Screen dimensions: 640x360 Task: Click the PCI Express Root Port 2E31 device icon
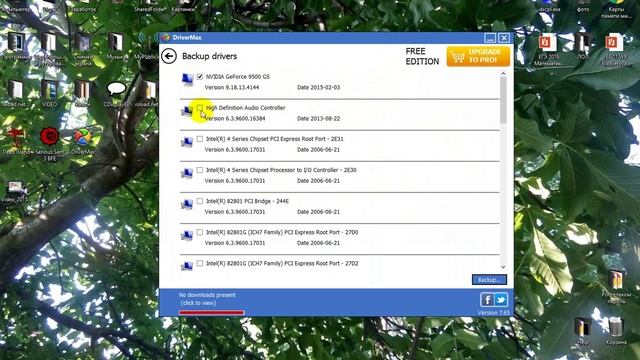(187, 142)
